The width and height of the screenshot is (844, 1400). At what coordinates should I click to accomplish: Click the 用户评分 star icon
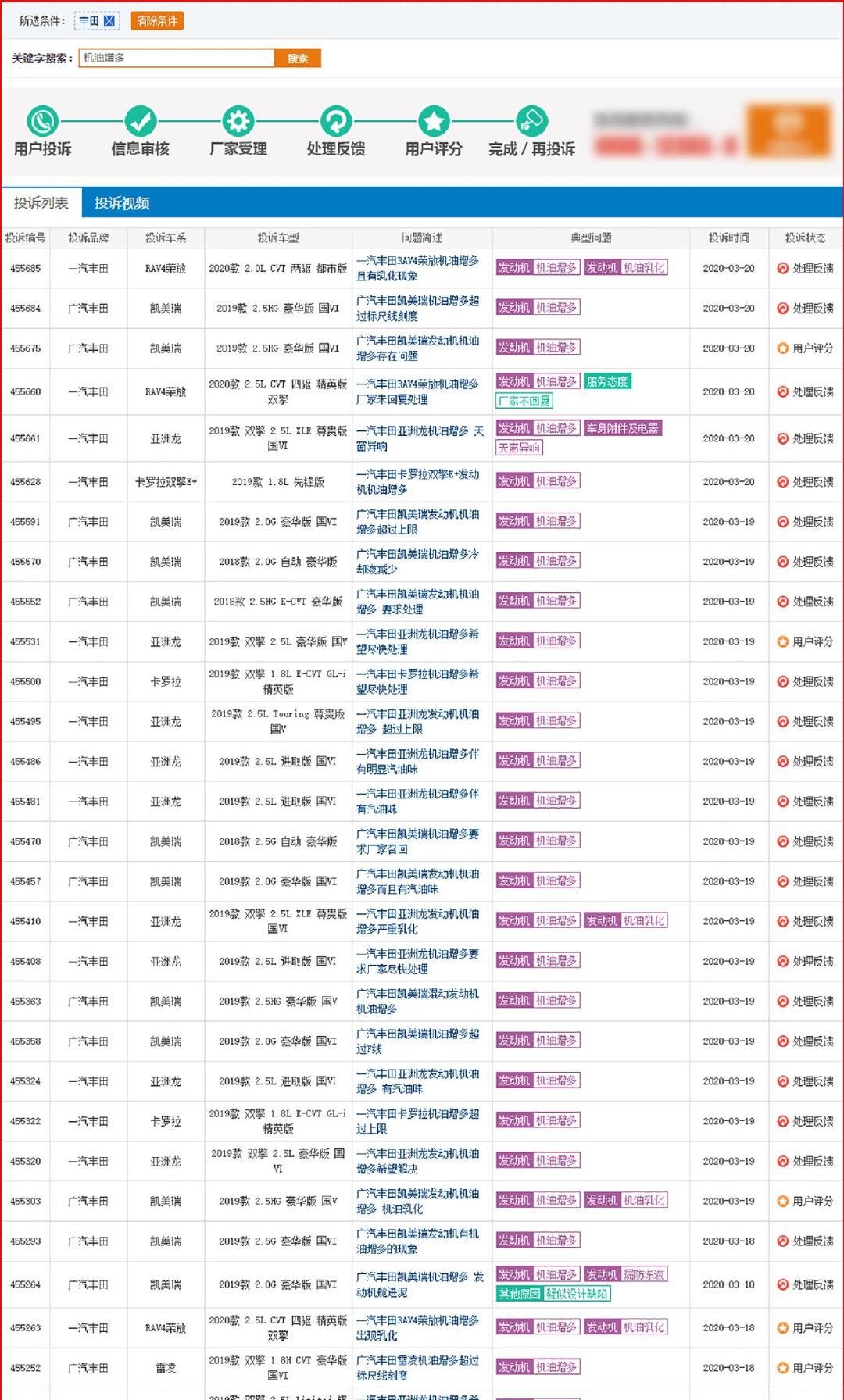coord(434,121)
